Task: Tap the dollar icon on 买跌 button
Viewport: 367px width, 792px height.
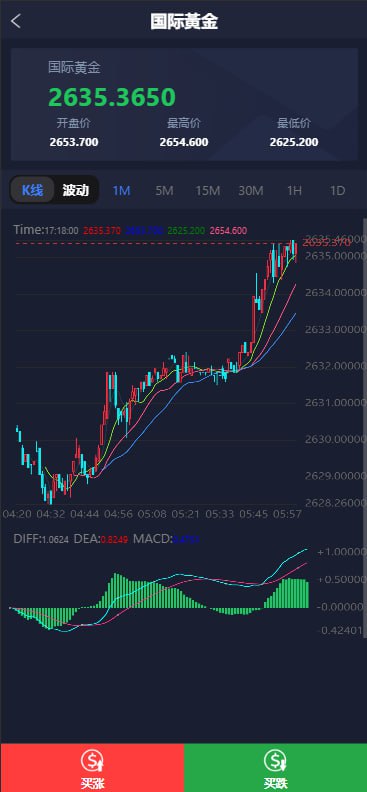Action: point(276,762)
